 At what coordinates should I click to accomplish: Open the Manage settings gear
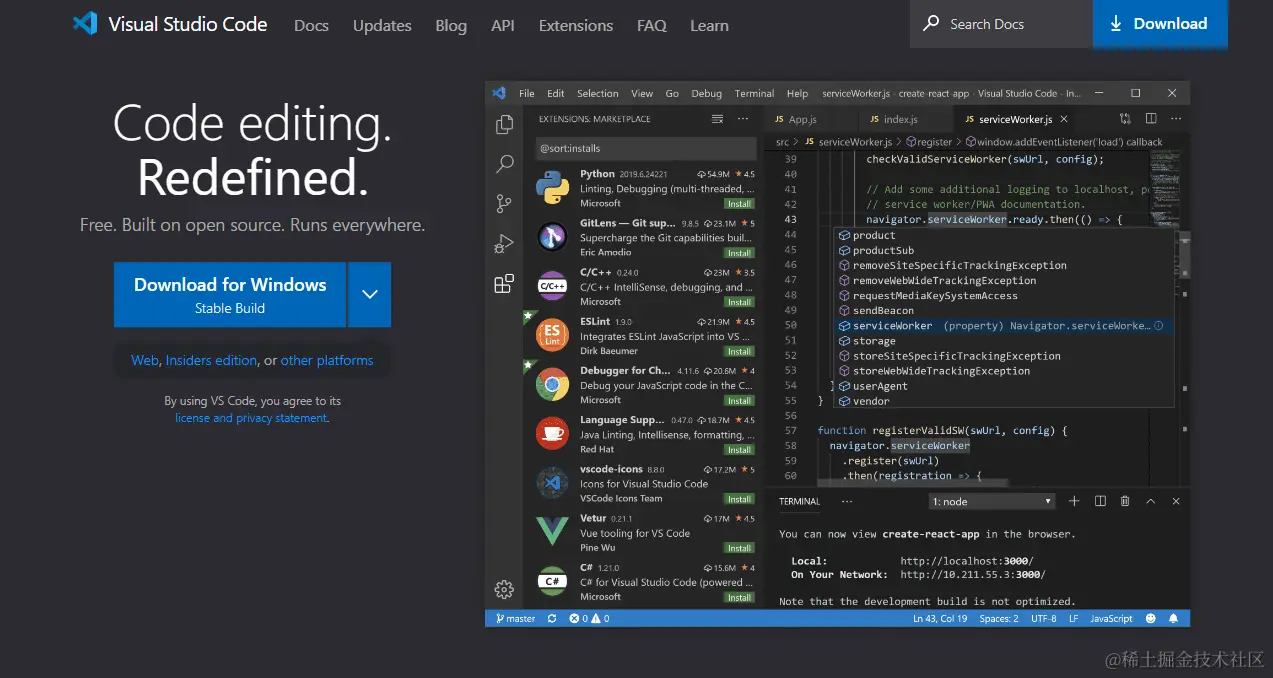click(x=503, y=590)
